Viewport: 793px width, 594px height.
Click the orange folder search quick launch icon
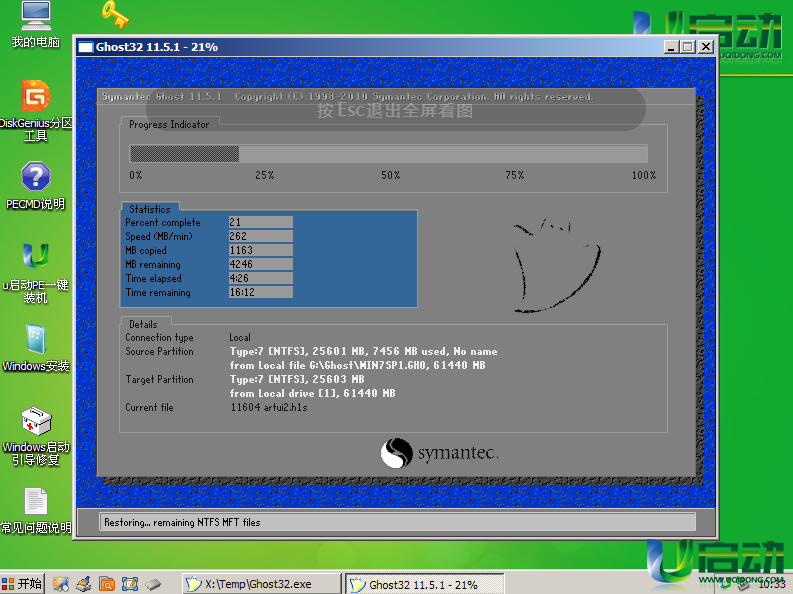tap(107, 584)
